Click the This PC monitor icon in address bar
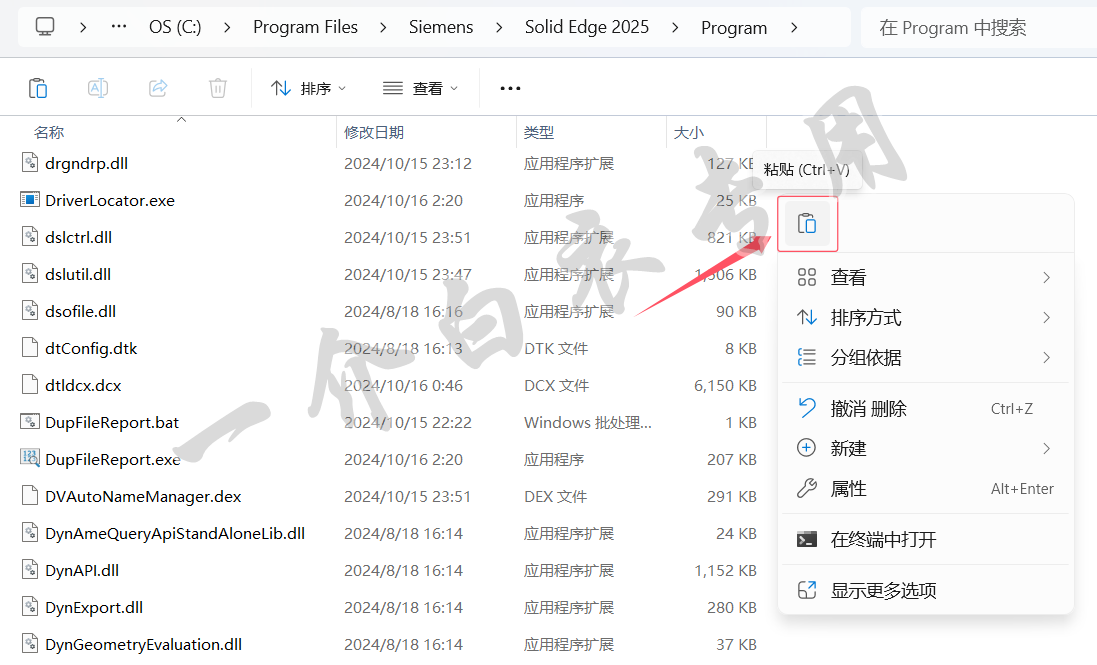The width and height of the screenshot is (1097, 665). coord(45,27)
